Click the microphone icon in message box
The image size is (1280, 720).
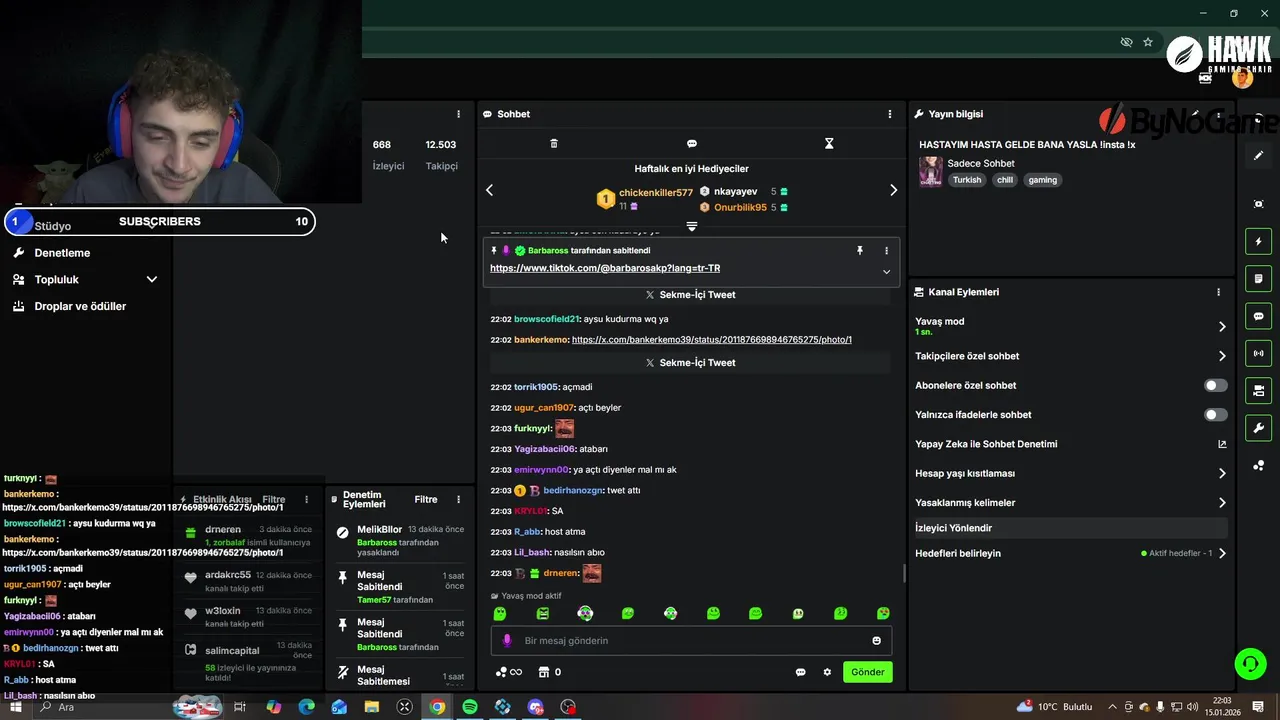pos(507,641)
